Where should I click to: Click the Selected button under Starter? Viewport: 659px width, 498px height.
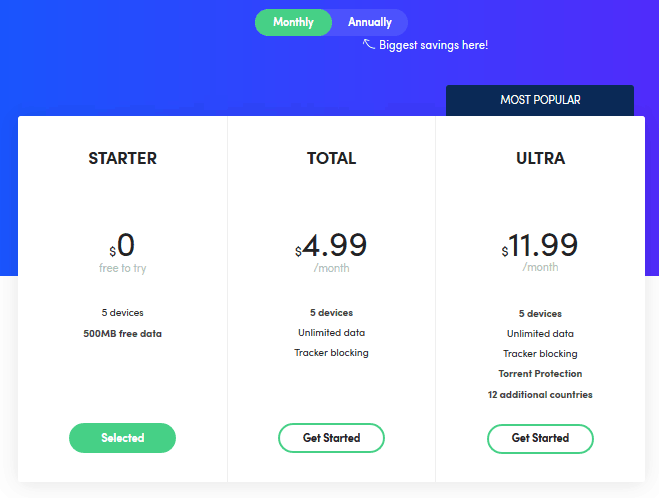coord(122,438)
